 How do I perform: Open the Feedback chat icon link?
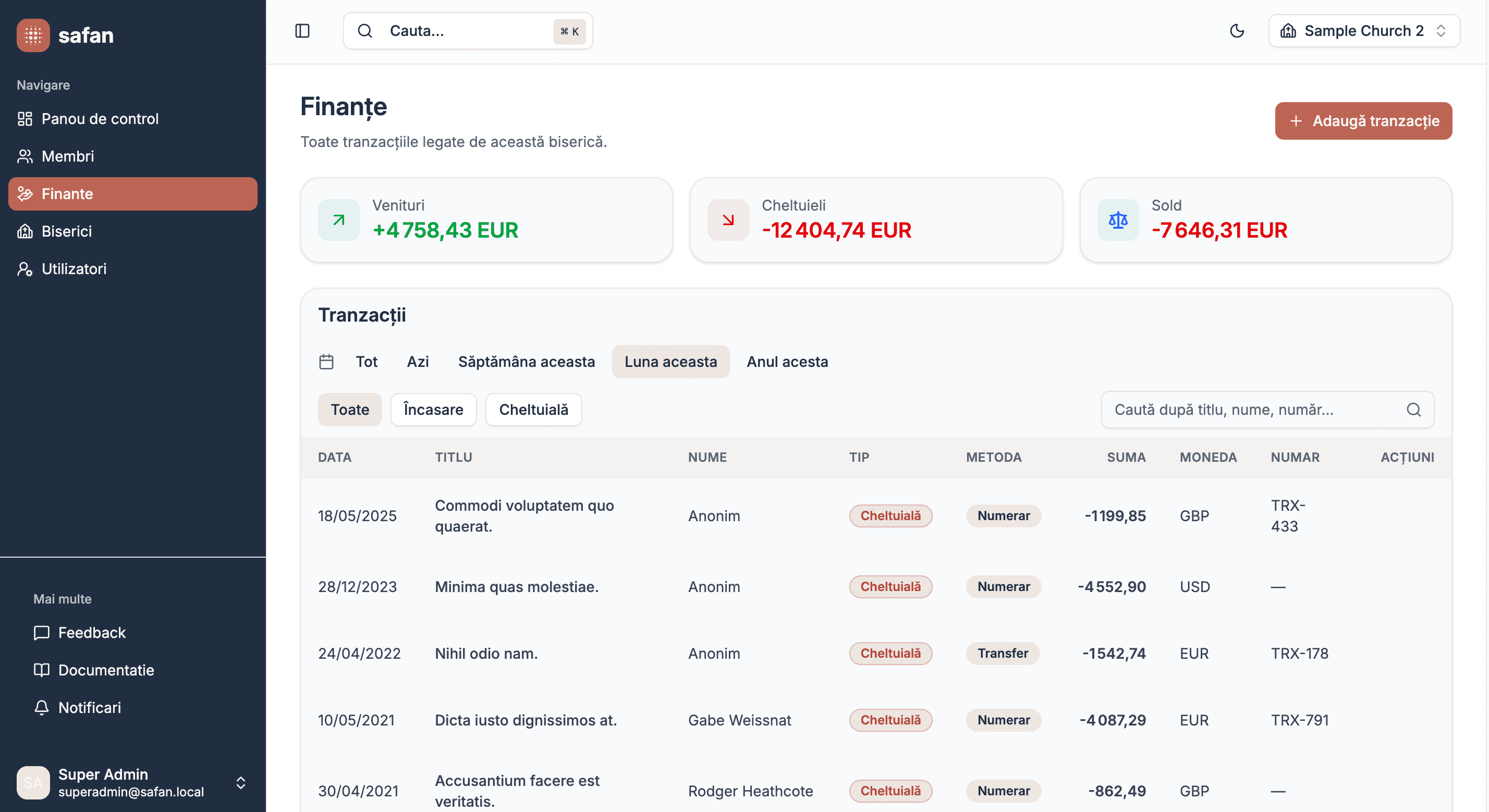[42, 632]
